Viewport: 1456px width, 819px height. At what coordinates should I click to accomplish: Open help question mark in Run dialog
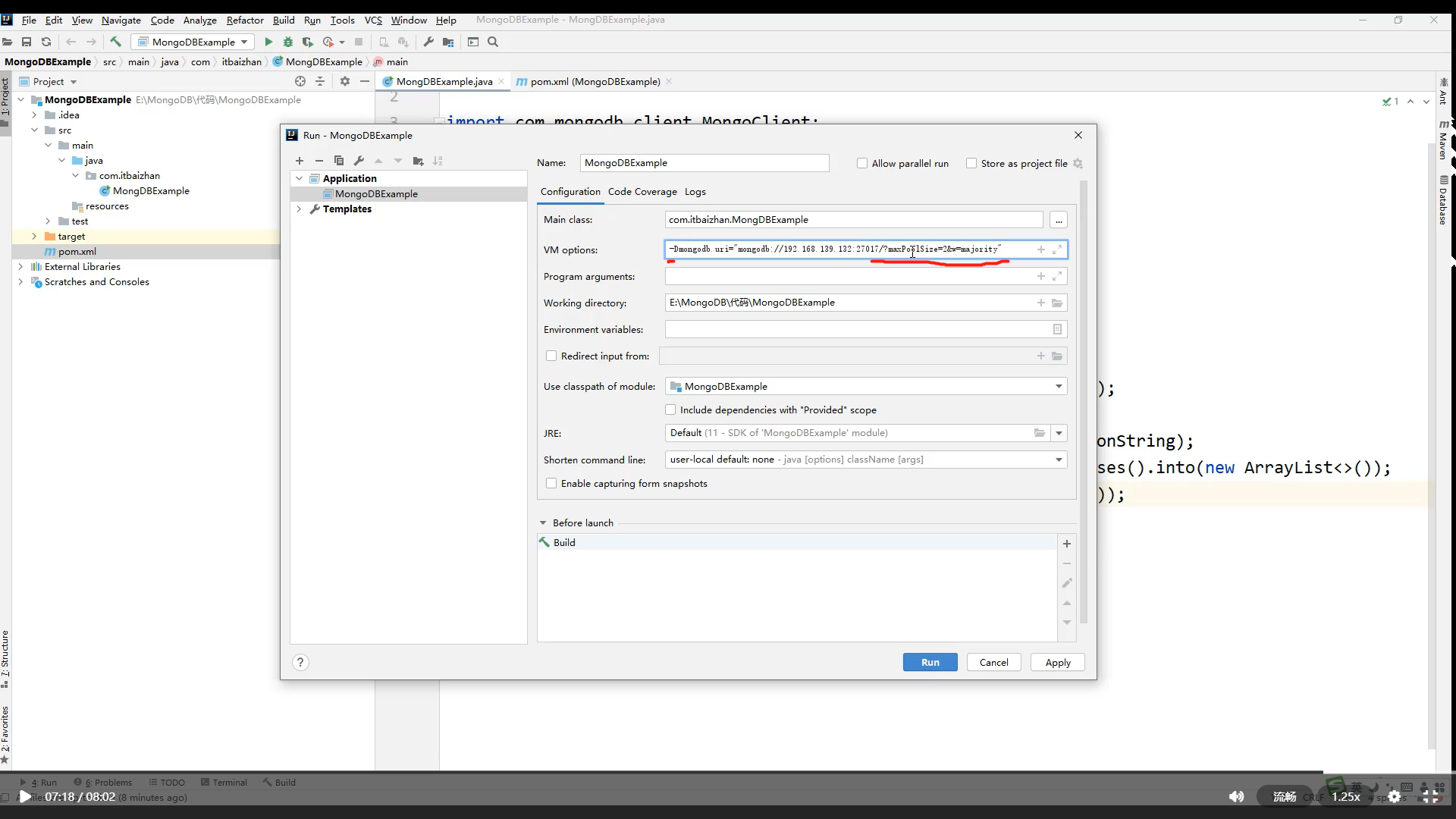pos(300,663)
